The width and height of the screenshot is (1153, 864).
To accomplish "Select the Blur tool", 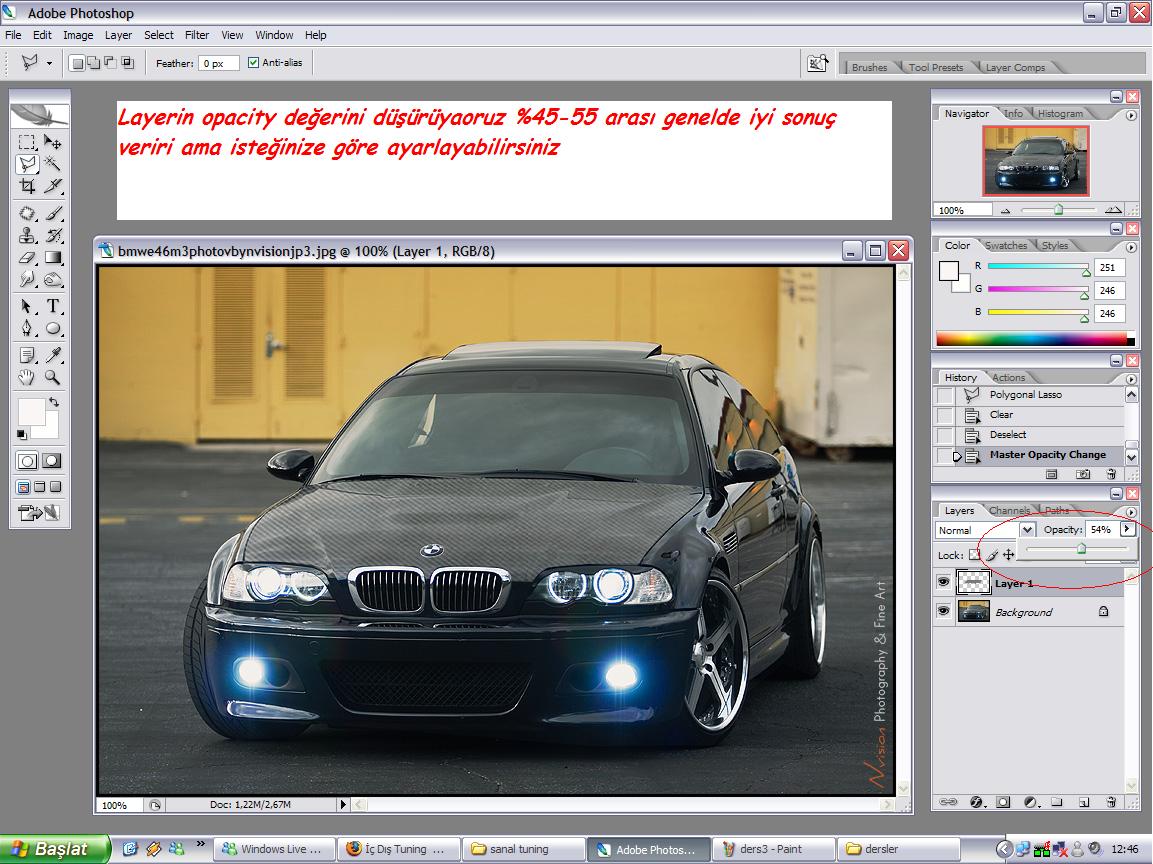I will point(27,279).
